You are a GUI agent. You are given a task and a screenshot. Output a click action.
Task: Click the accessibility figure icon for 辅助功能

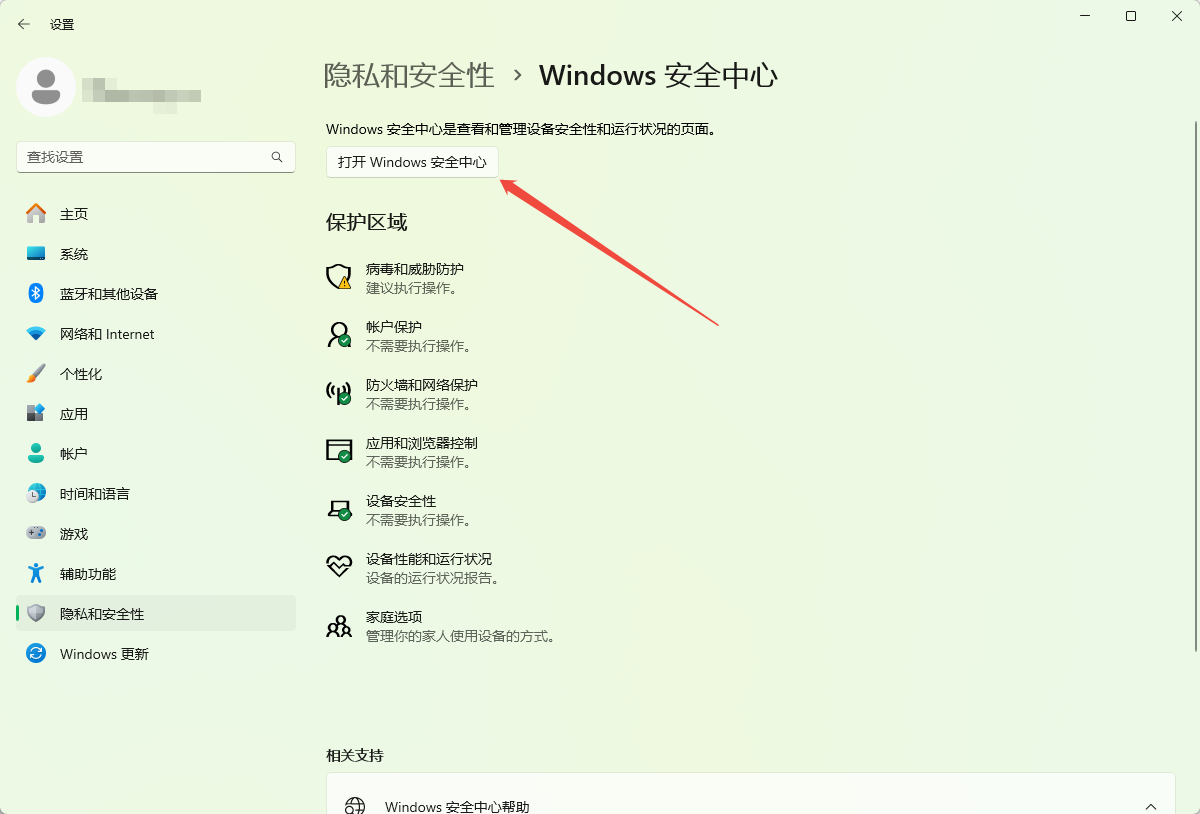(36, 574)
